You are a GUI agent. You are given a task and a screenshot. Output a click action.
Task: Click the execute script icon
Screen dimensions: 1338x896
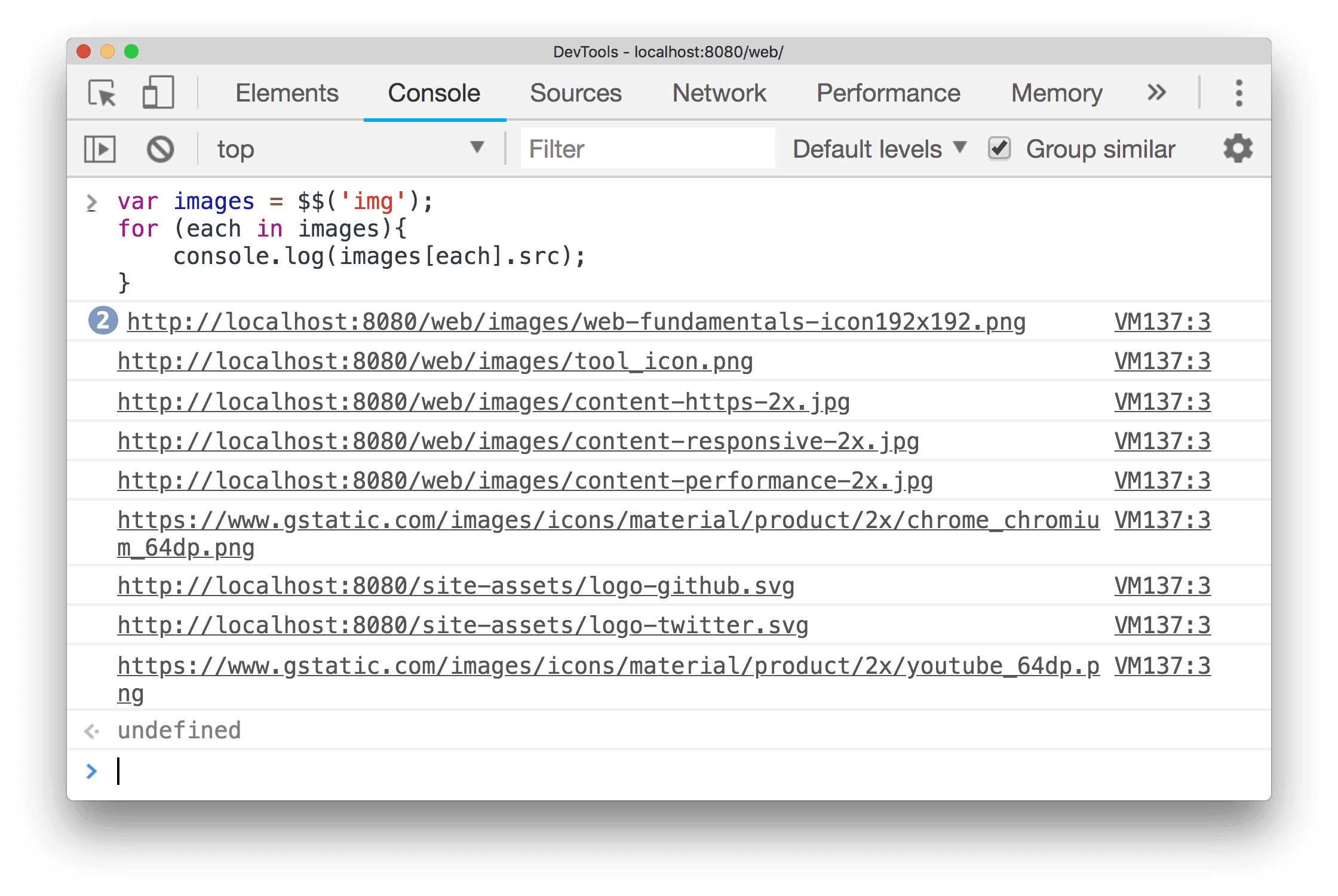coord(101,148)
